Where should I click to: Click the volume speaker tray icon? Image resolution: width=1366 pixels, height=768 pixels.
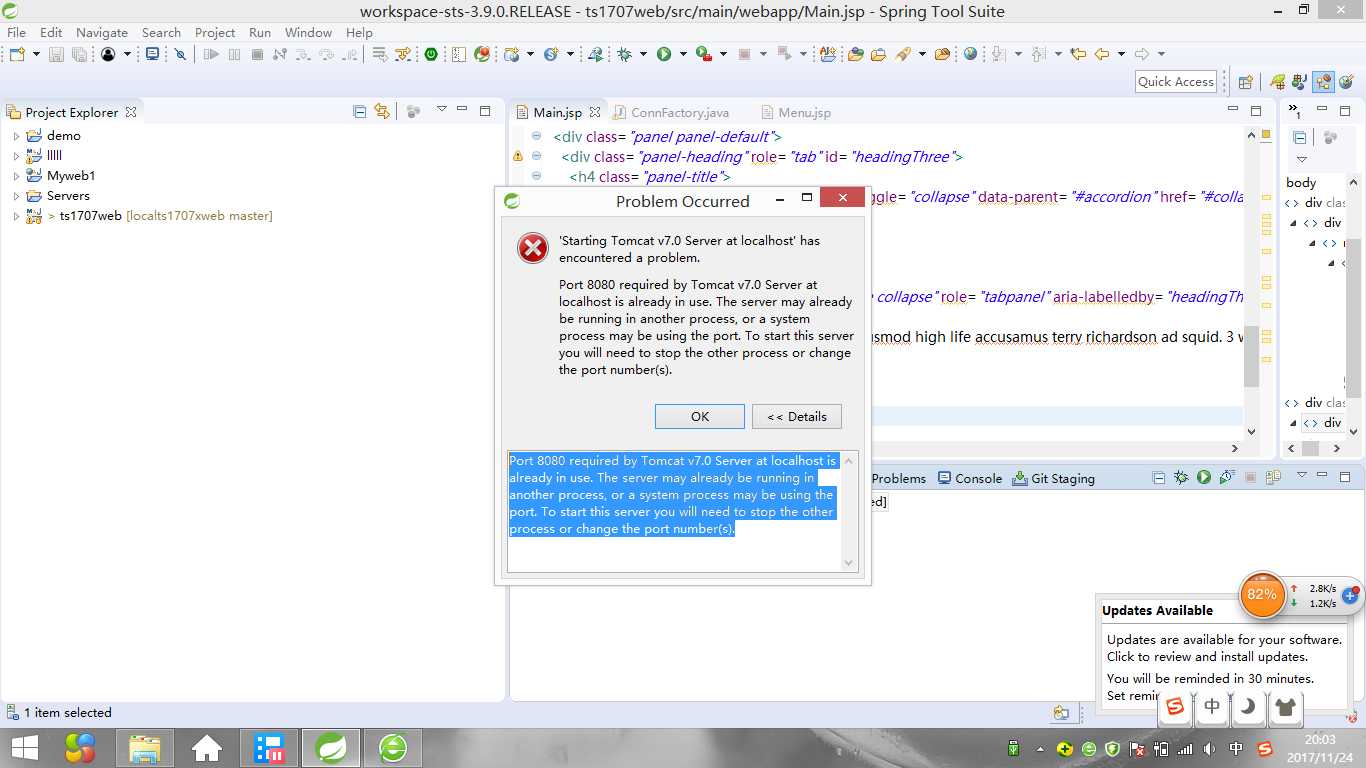tap(1210, 748)
